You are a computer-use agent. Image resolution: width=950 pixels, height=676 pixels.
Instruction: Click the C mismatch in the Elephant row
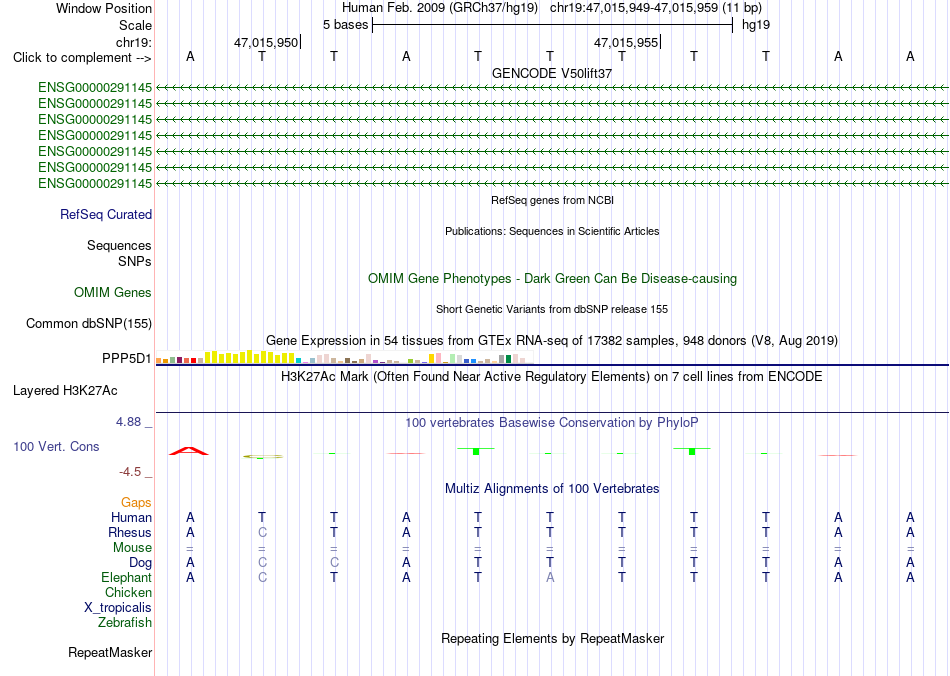pyautogui.click(x=262, y=577)
